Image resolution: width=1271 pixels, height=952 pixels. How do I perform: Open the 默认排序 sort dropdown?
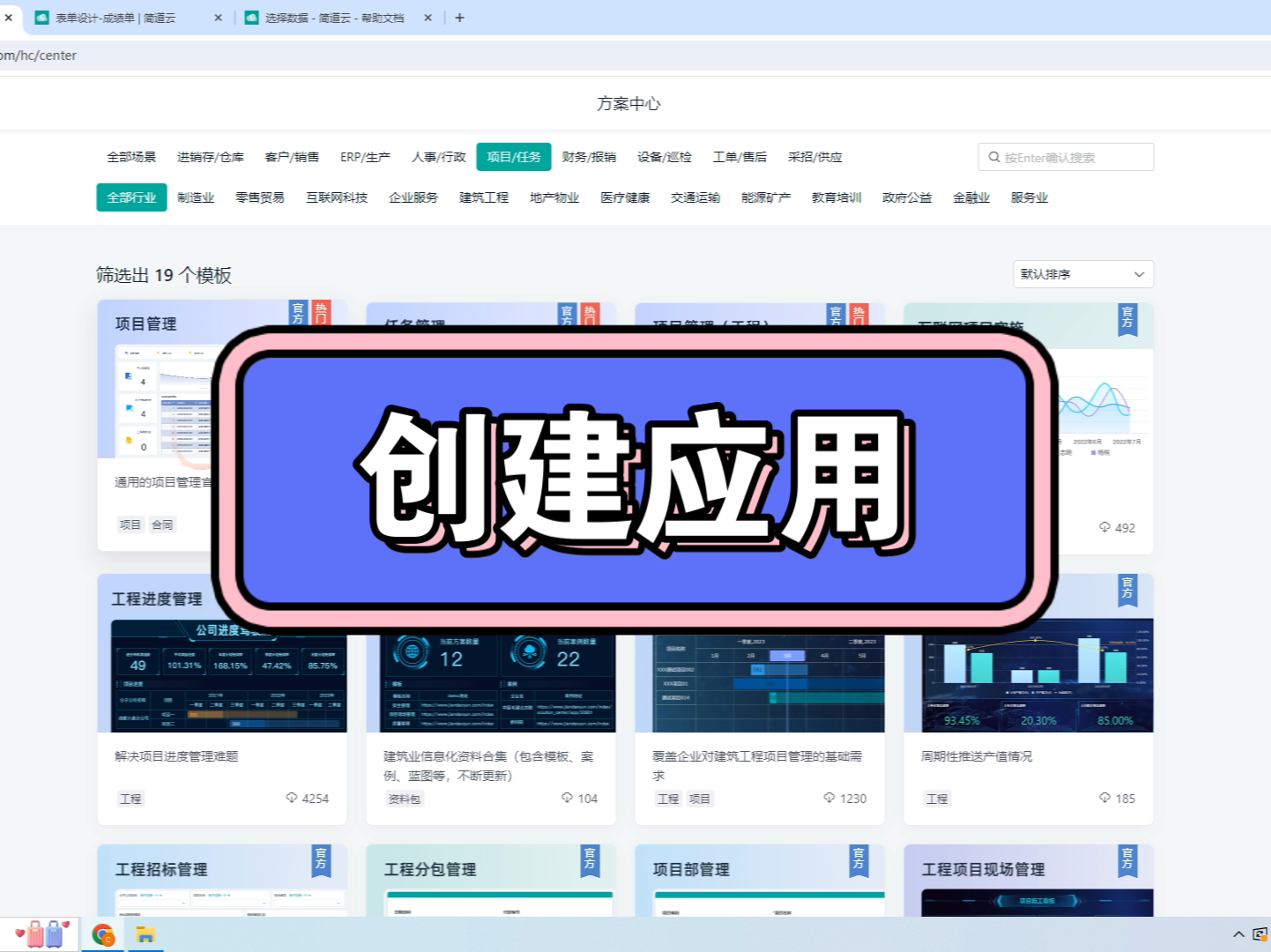point(1082,274)
